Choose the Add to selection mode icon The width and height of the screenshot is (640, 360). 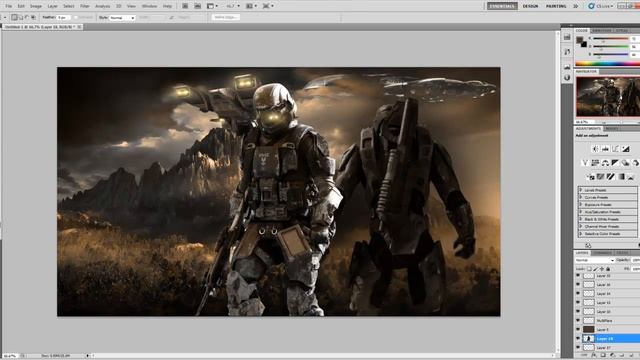[21, 18]
